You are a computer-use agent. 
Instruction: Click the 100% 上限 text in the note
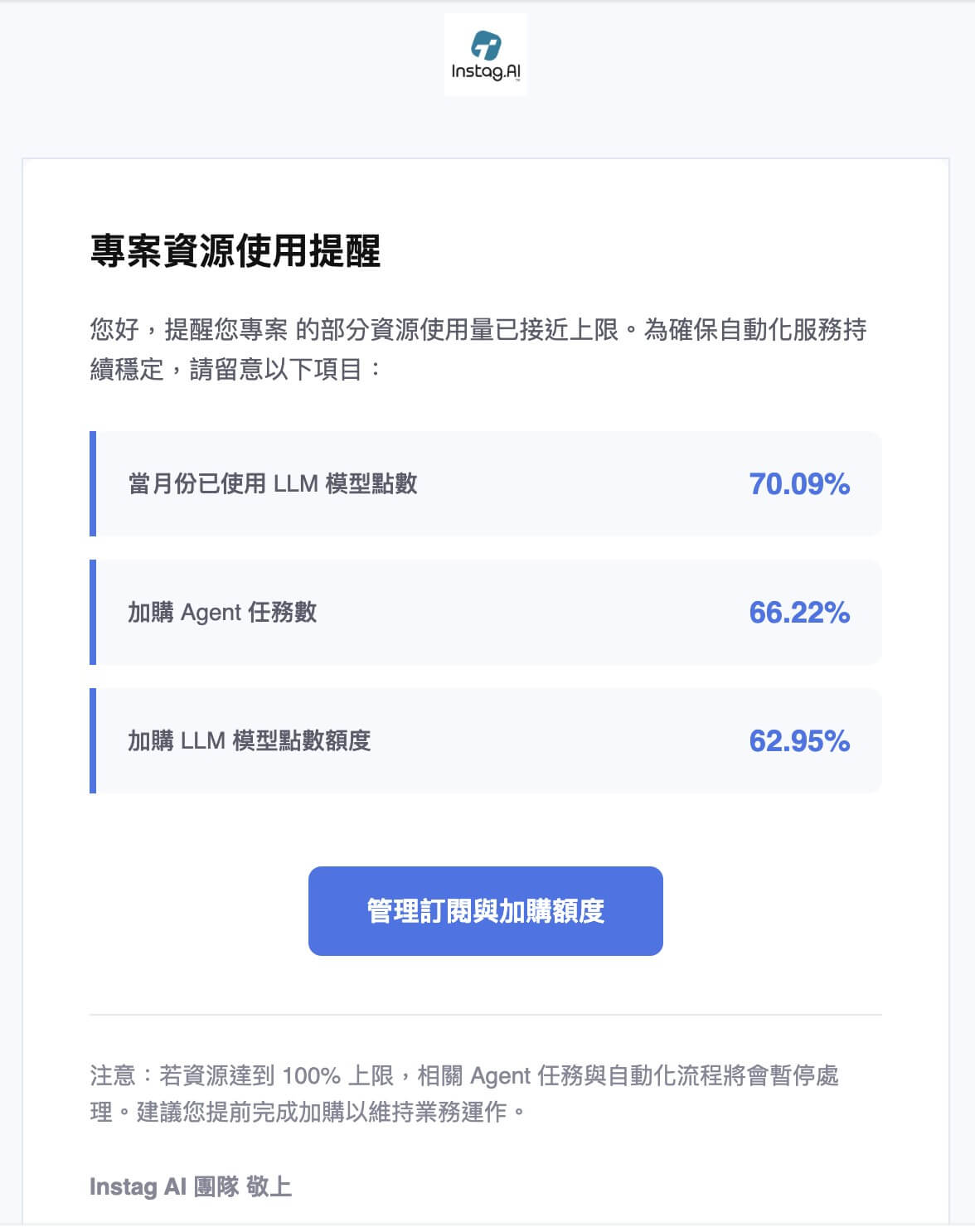(337, 1076)
